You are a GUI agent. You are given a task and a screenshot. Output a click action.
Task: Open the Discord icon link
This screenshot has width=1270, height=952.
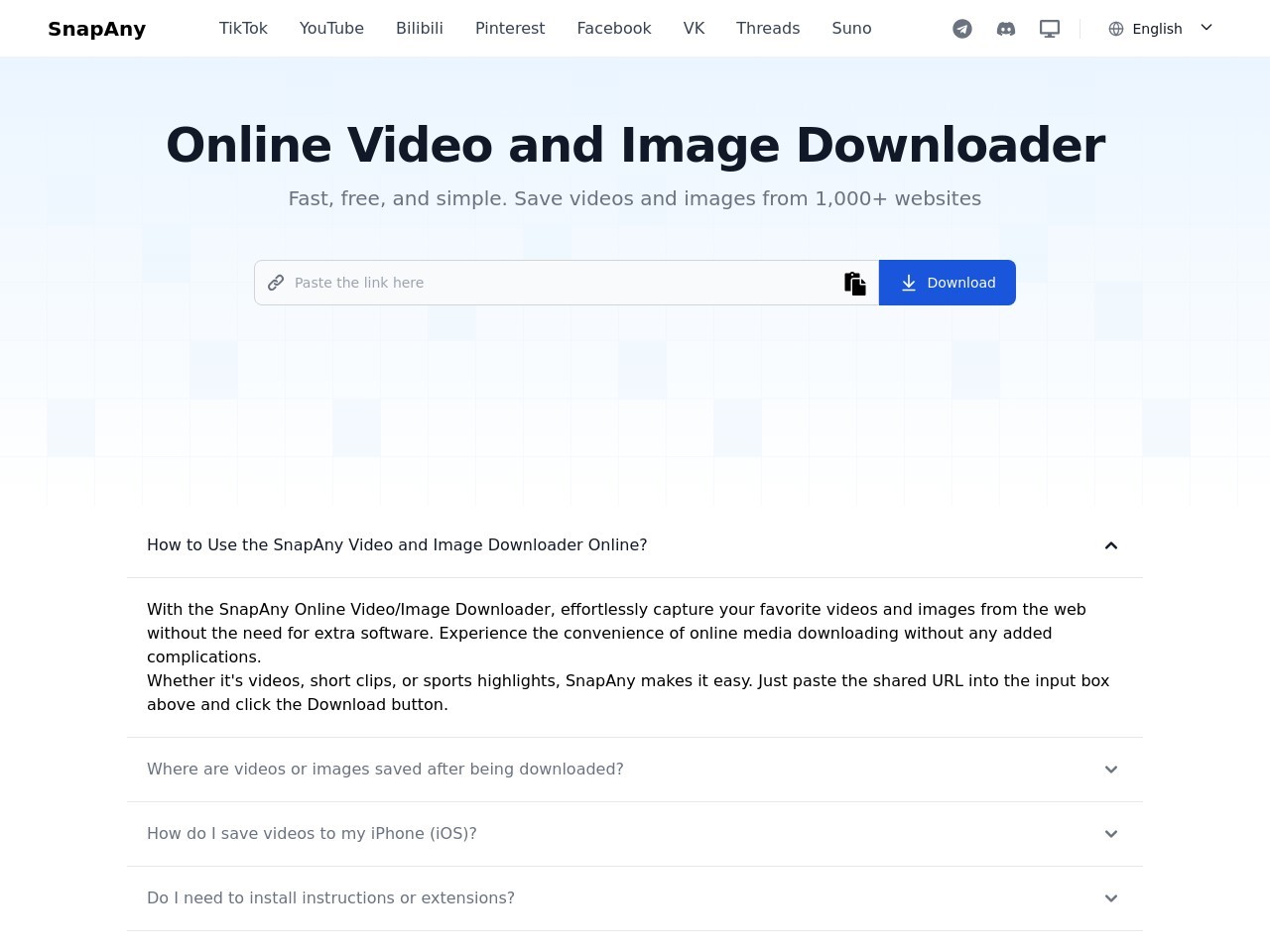click(x=1006, y=29)
